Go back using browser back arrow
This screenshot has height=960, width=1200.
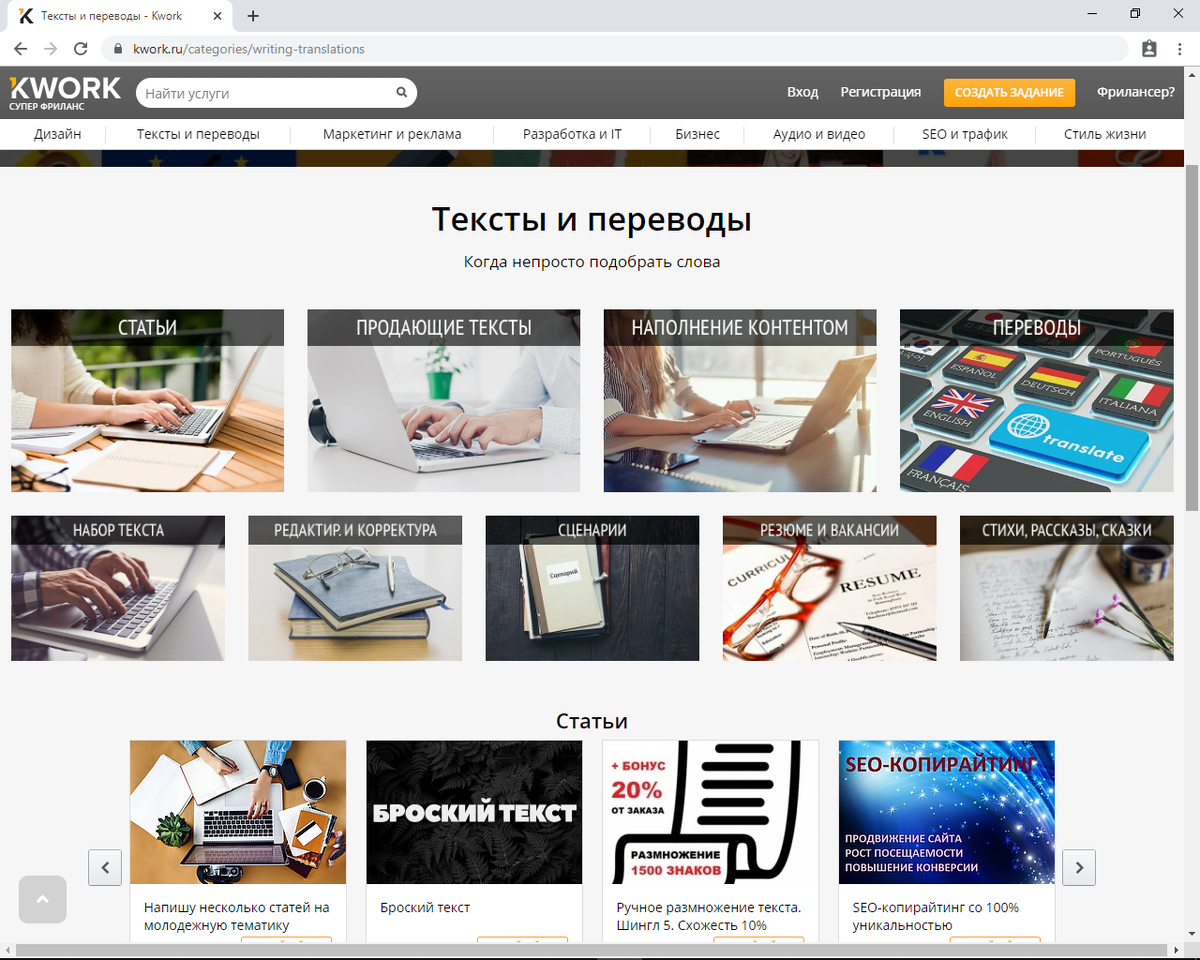(x=21, y=48)
